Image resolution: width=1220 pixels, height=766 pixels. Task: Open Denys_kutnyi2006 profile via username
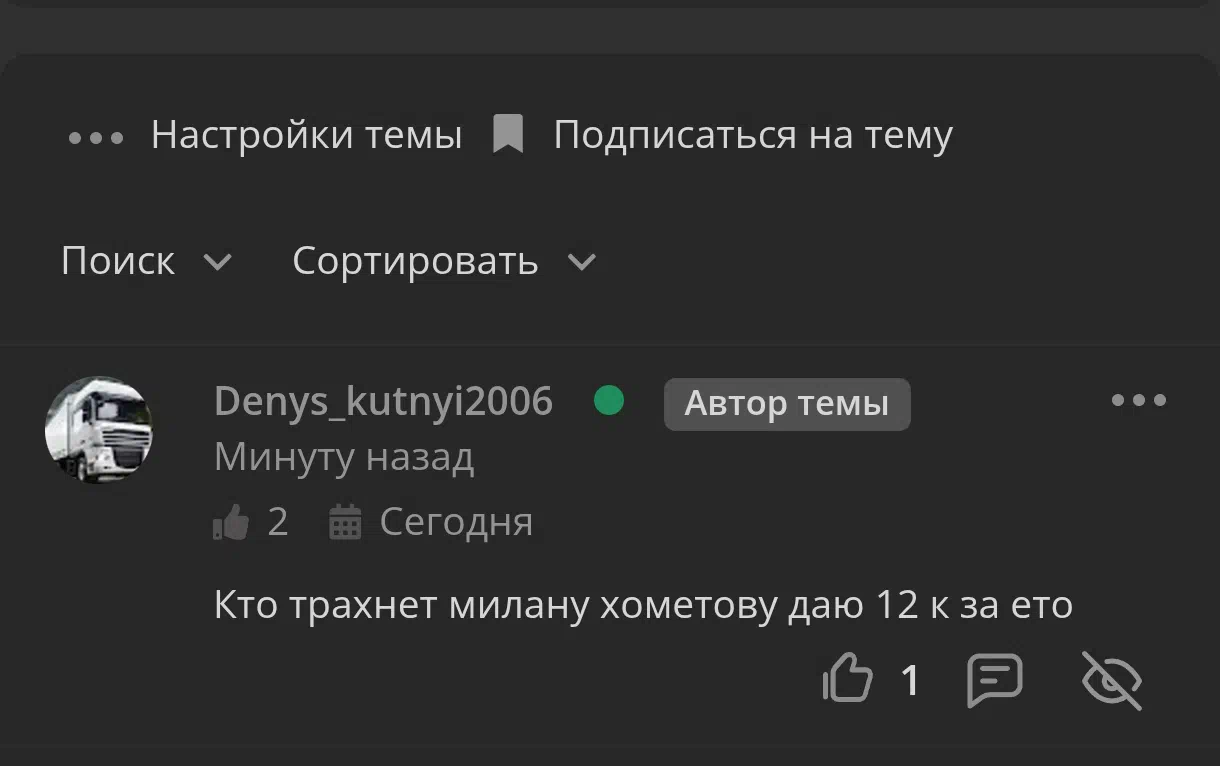click(383, 401)
